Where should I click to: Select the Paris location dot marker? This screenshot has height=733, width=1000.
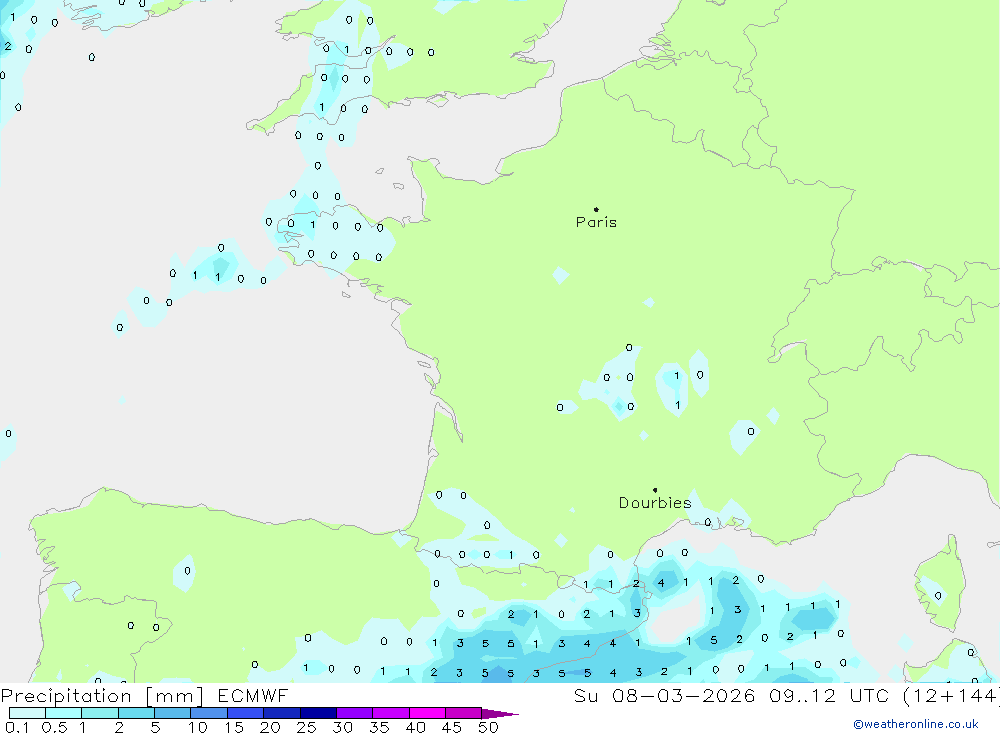[596, 209]
